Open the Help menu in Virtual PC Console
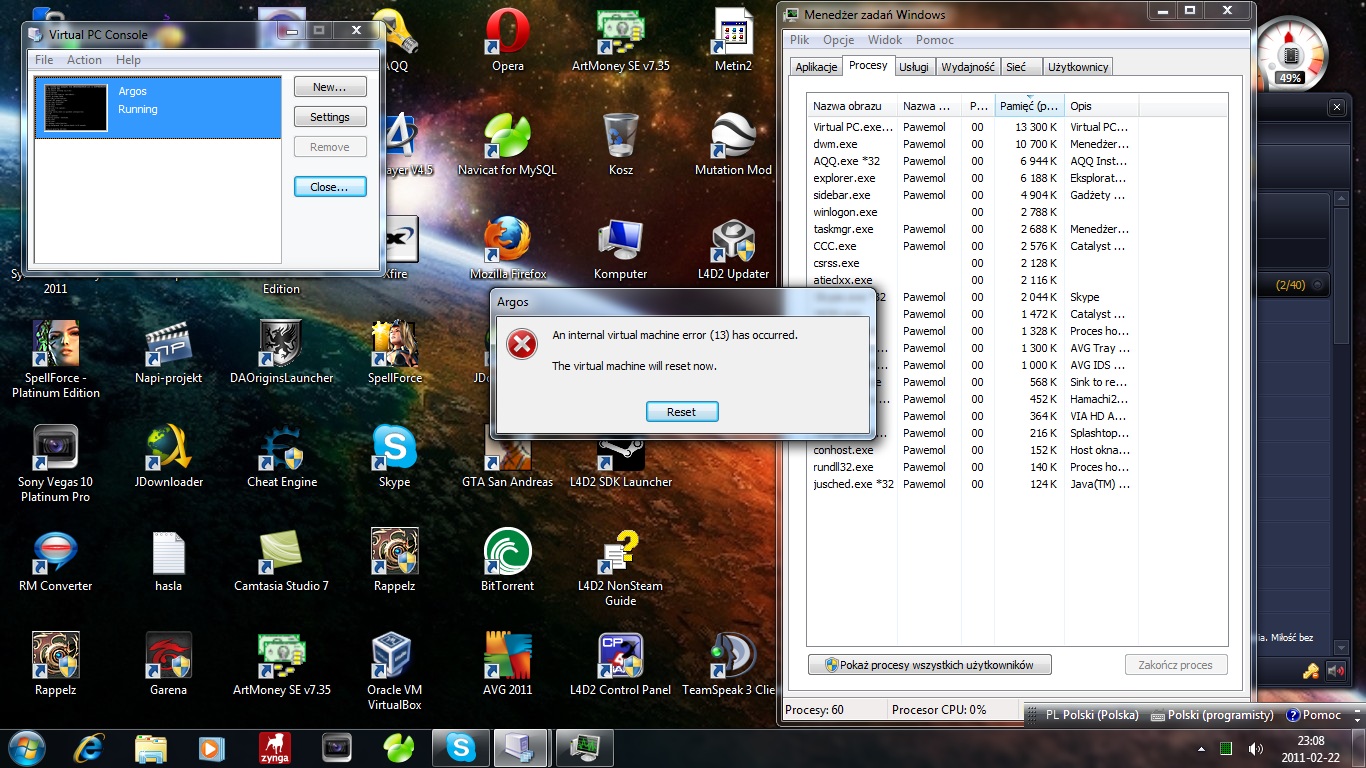 tap(129, 60)
